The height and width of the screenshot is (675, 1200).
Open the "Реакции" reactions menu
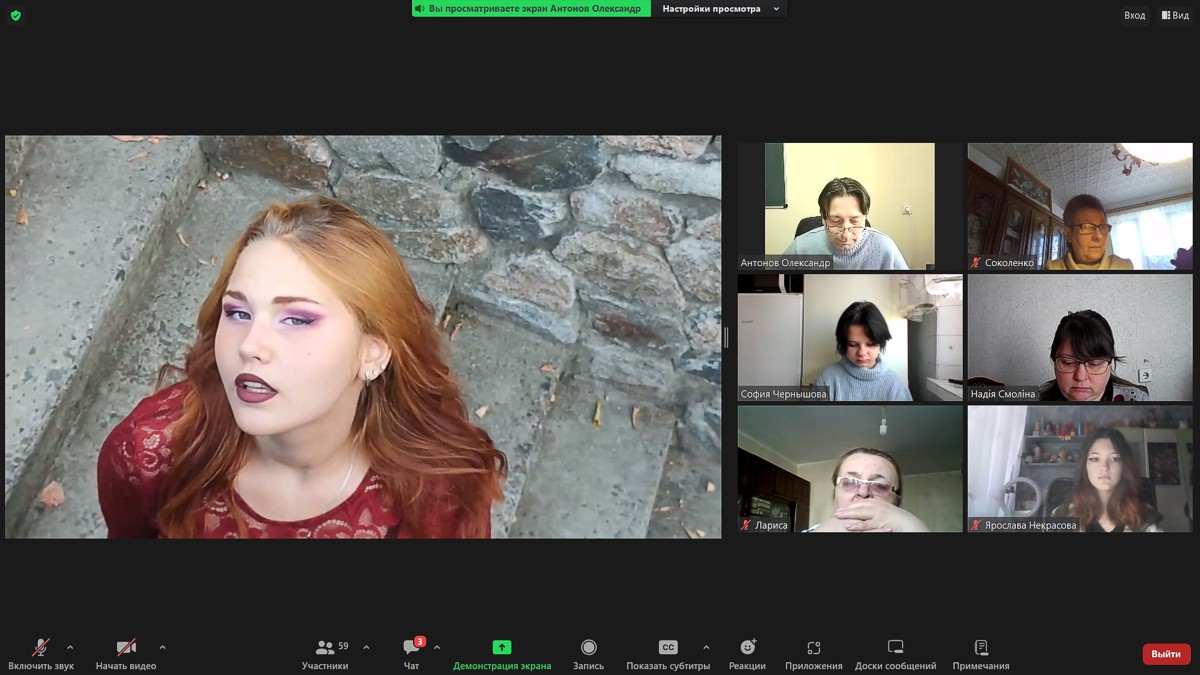[747, 654]
